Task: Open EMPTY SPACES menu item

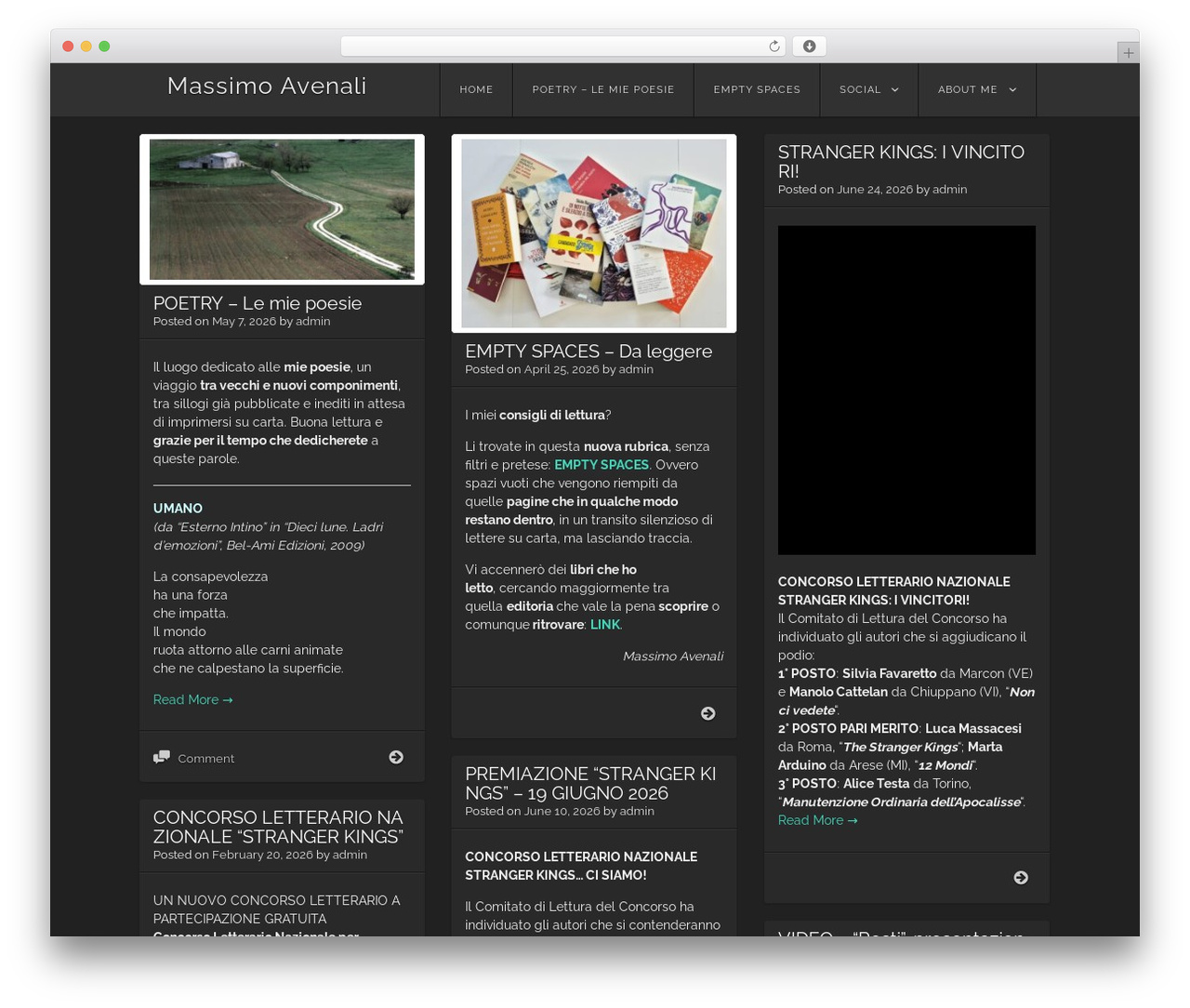Action: (x=757, y=89)
